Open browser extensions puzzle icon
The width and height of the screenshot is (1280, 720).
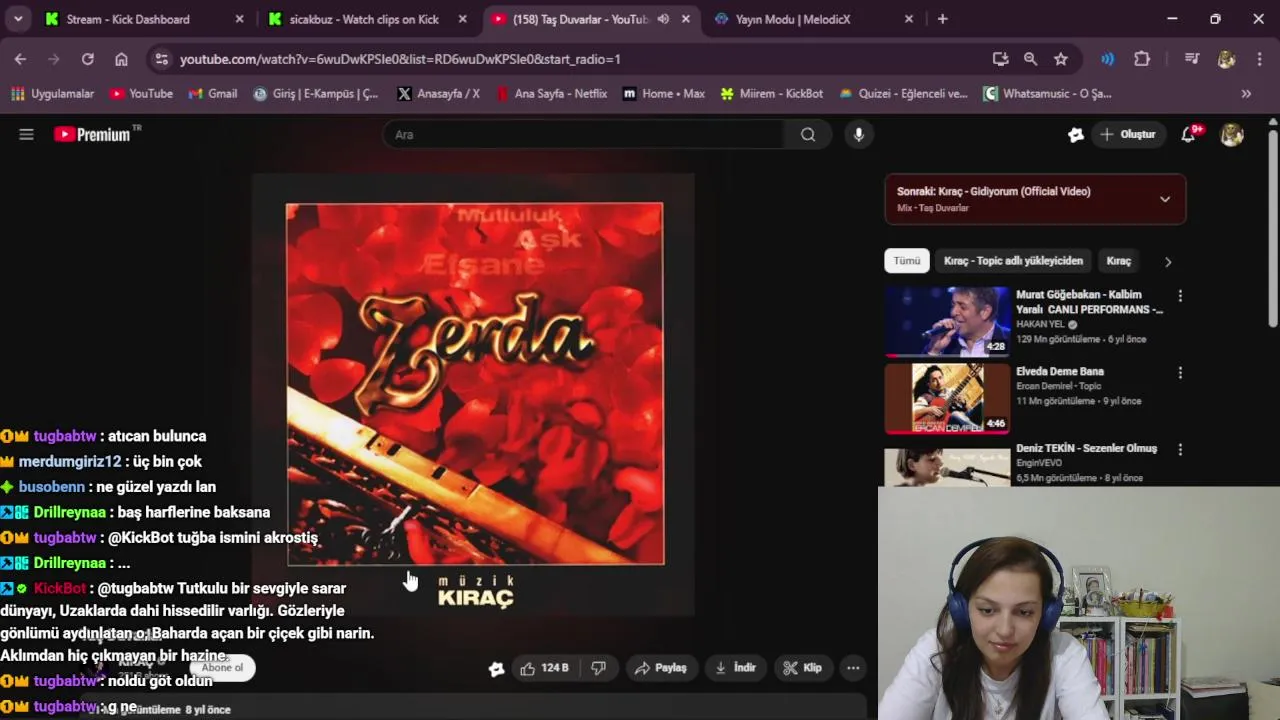point(1142,59)
